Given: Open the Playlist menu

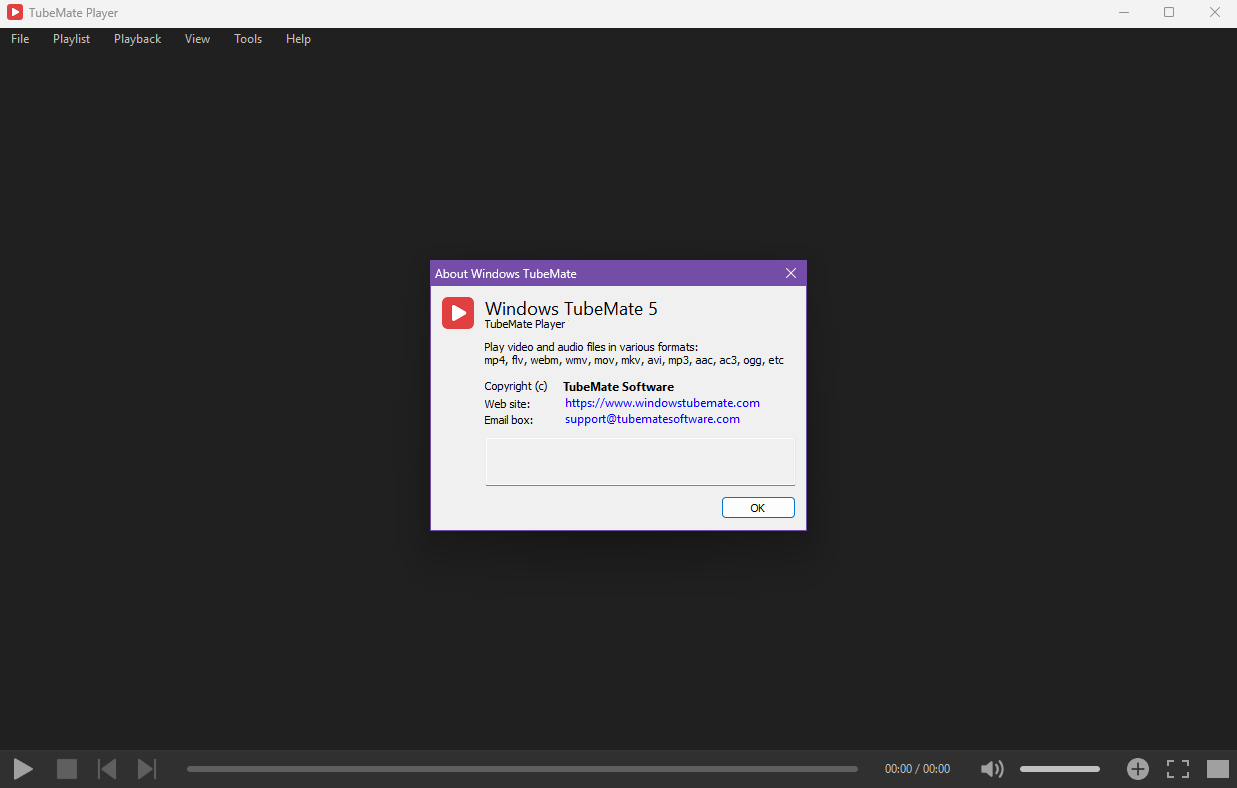Looking at the screenshot, I should (72, 39).
